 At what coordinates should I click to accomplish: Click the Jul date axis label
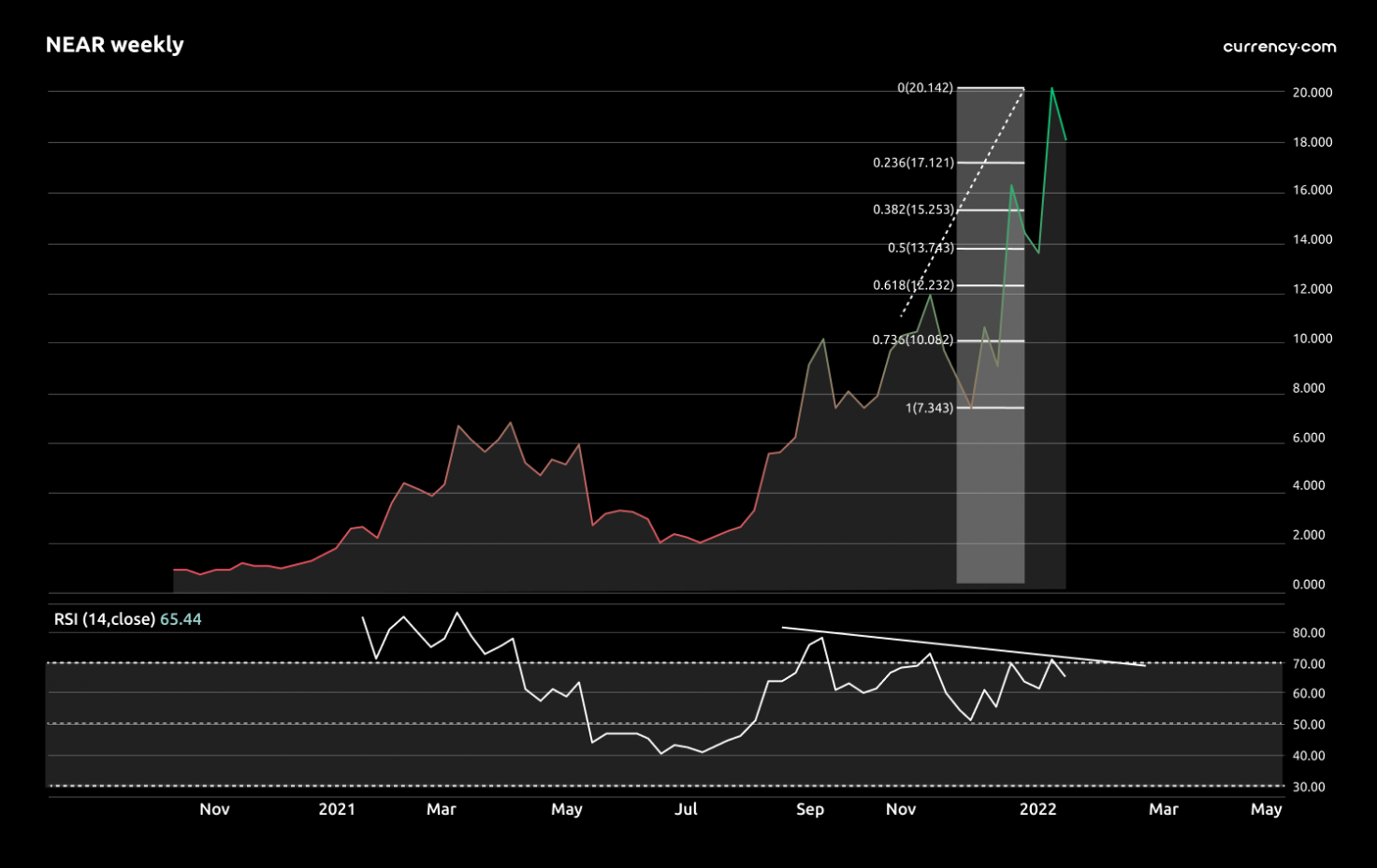click(686, 809)
